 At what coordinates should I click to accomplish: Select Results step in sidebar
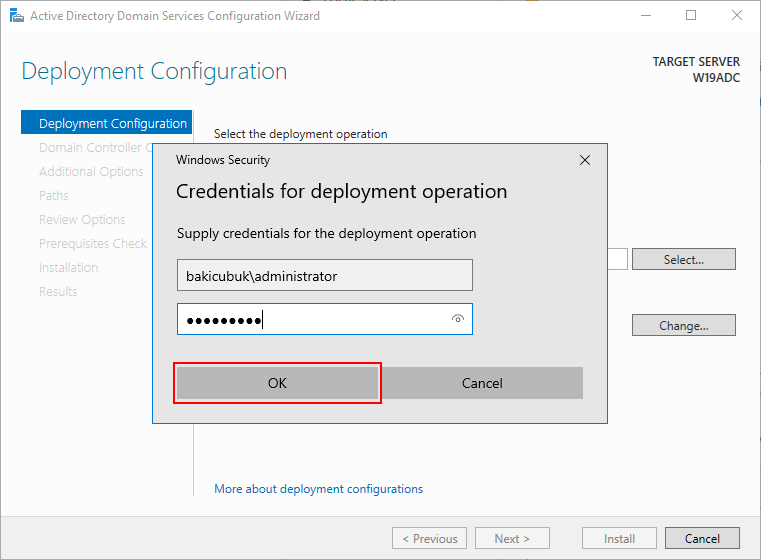(x=58, y=291)
